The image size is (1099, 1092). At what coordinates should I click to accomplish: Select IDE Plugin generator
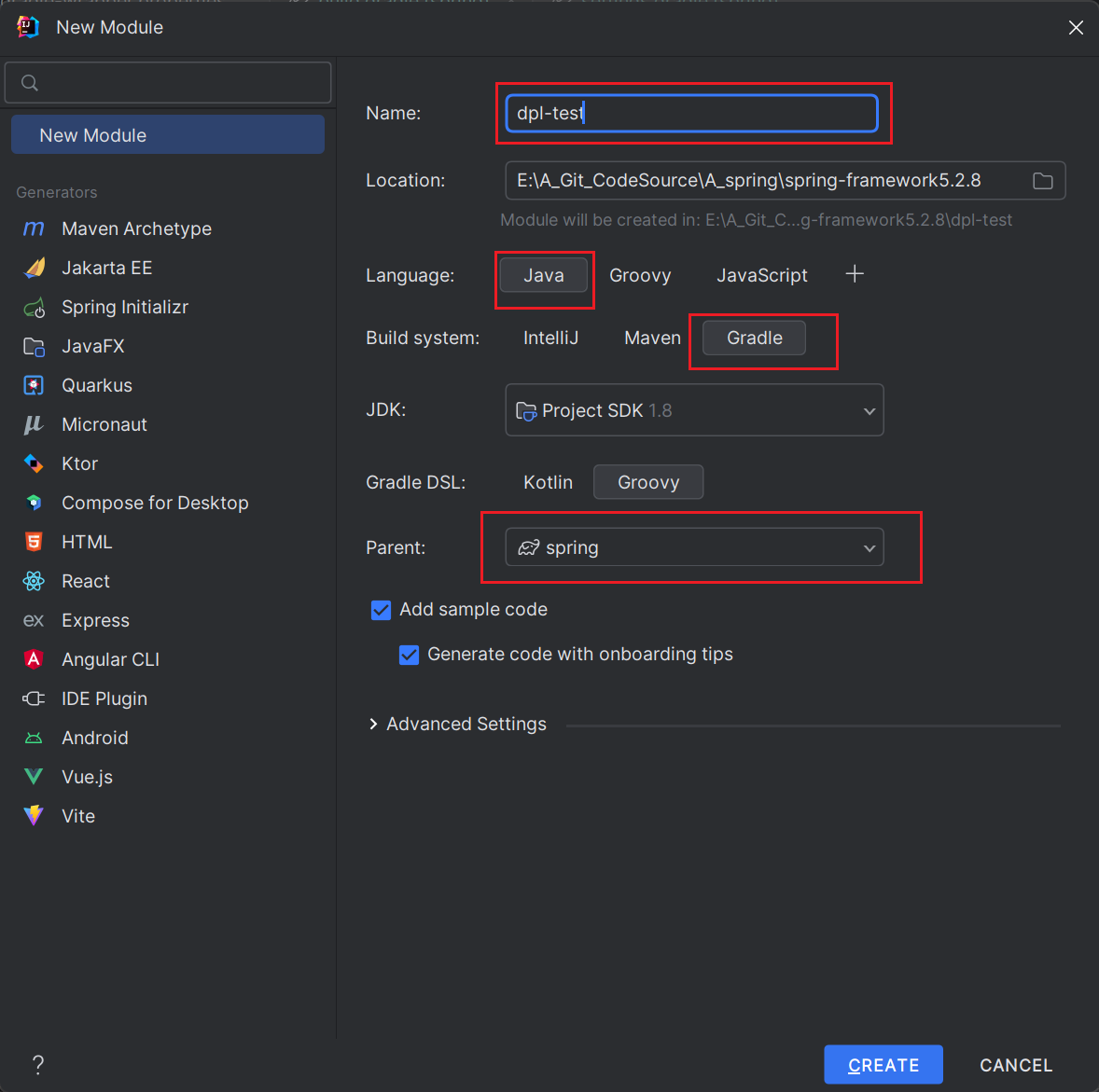pyautogui.click(x=104, y=699)
